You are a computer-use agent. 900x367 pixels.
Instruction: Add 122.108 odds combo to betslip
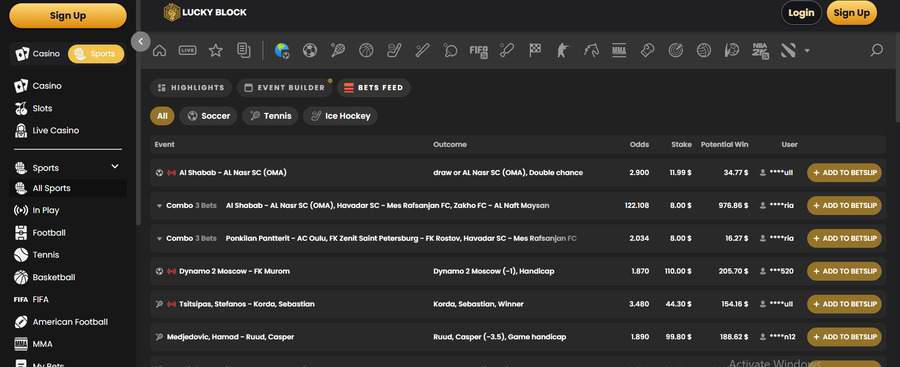[x=844, y=206]
